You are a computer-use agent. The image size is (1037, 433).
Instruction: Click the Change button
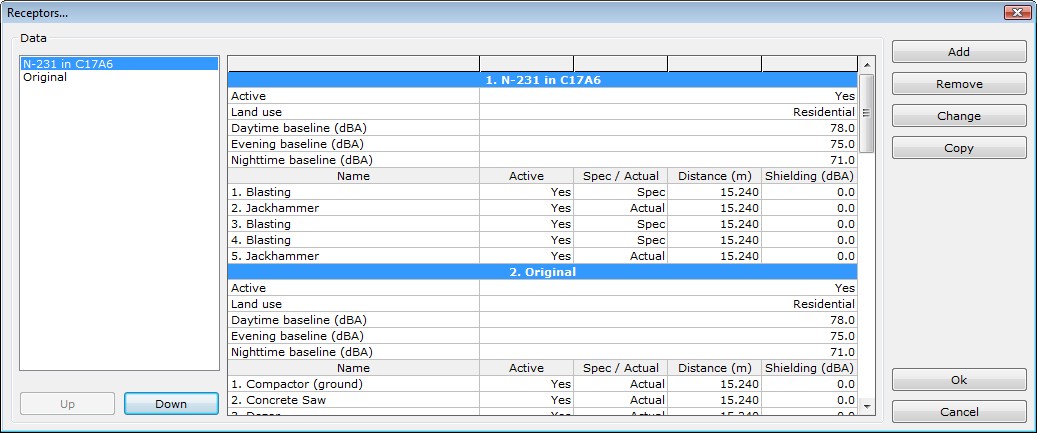click(x=958, y=116)
